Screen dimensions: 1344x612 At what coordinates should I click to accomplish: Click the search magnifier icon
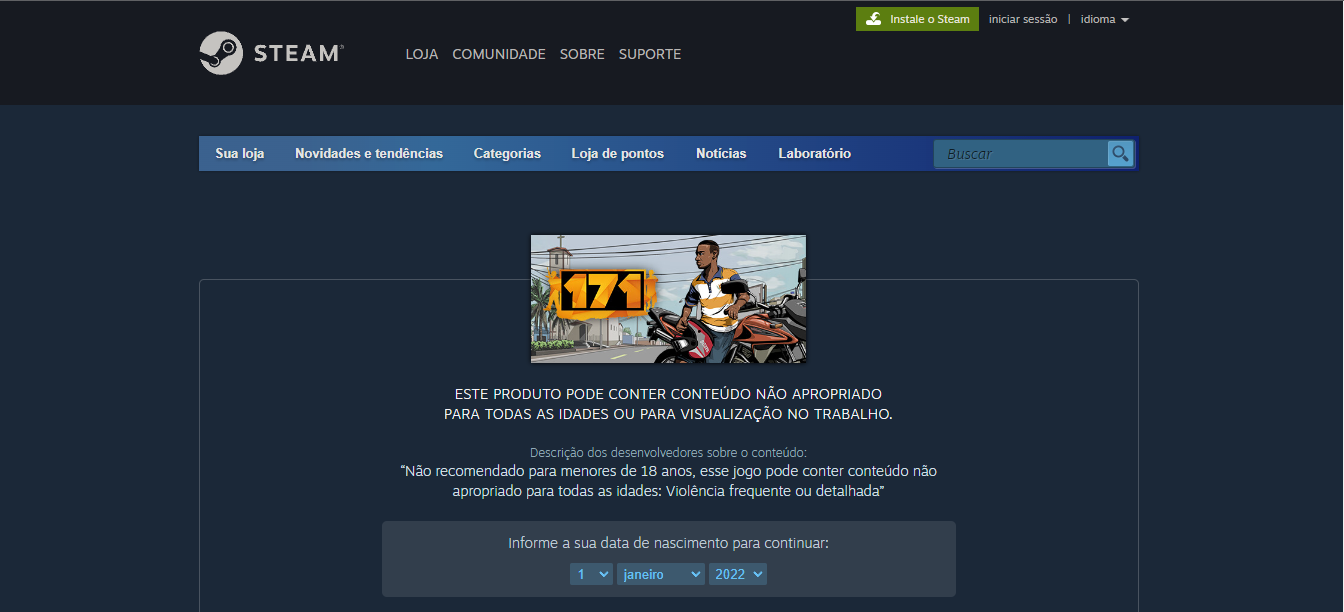pos(1120,154)
